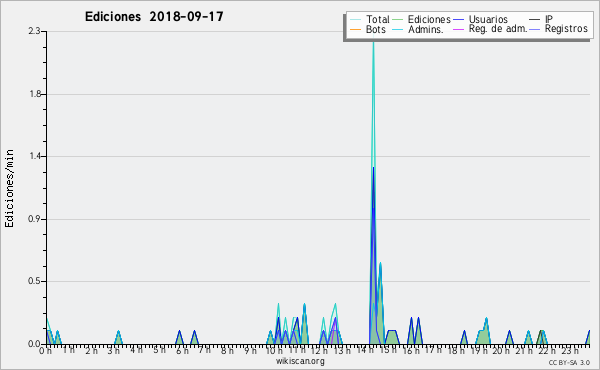Click the 'wikiscan.org' label below the chart
This screenshot has width=600, height=370.
tap(300, 361)
